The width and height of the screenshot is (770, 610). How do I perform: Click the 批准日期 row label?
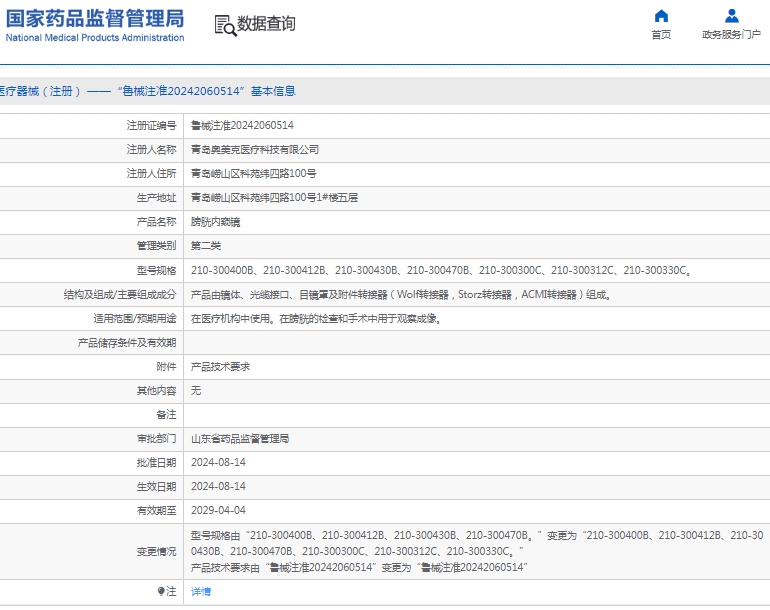[x=156, y=462]
